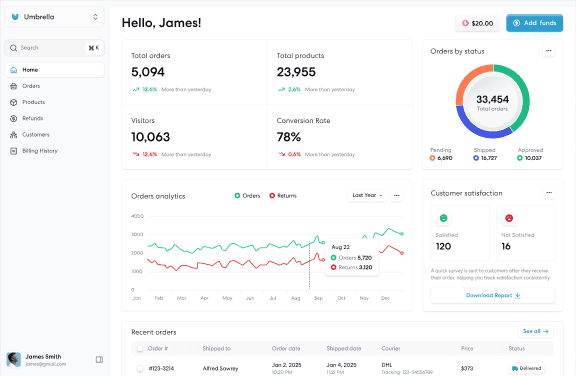
Task: Click the Home house icon
Action: (x=14, y=70)
